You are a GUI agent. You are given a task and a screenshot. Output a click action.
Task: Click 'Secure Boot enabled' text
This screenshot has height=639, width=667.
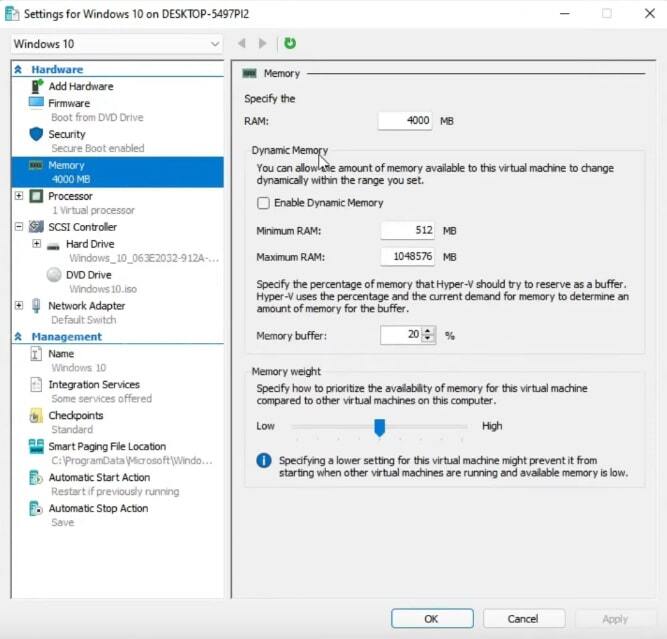98,148
